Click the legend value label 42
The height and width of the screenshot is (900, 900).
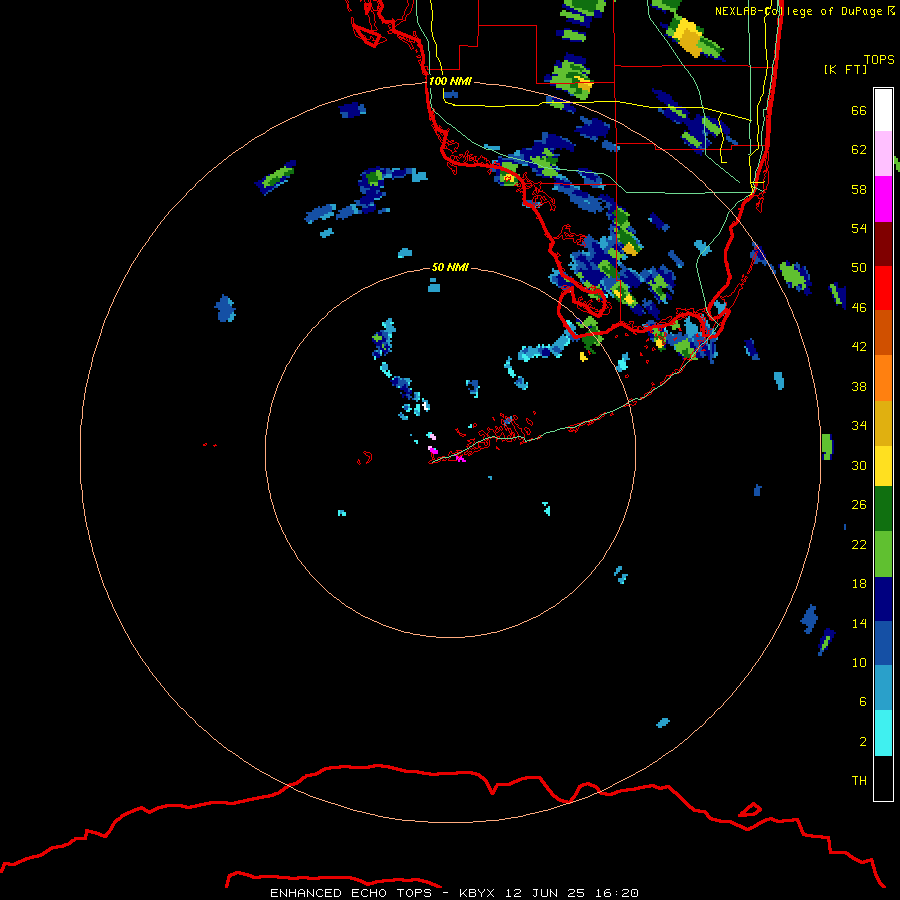tap(859, 346)
